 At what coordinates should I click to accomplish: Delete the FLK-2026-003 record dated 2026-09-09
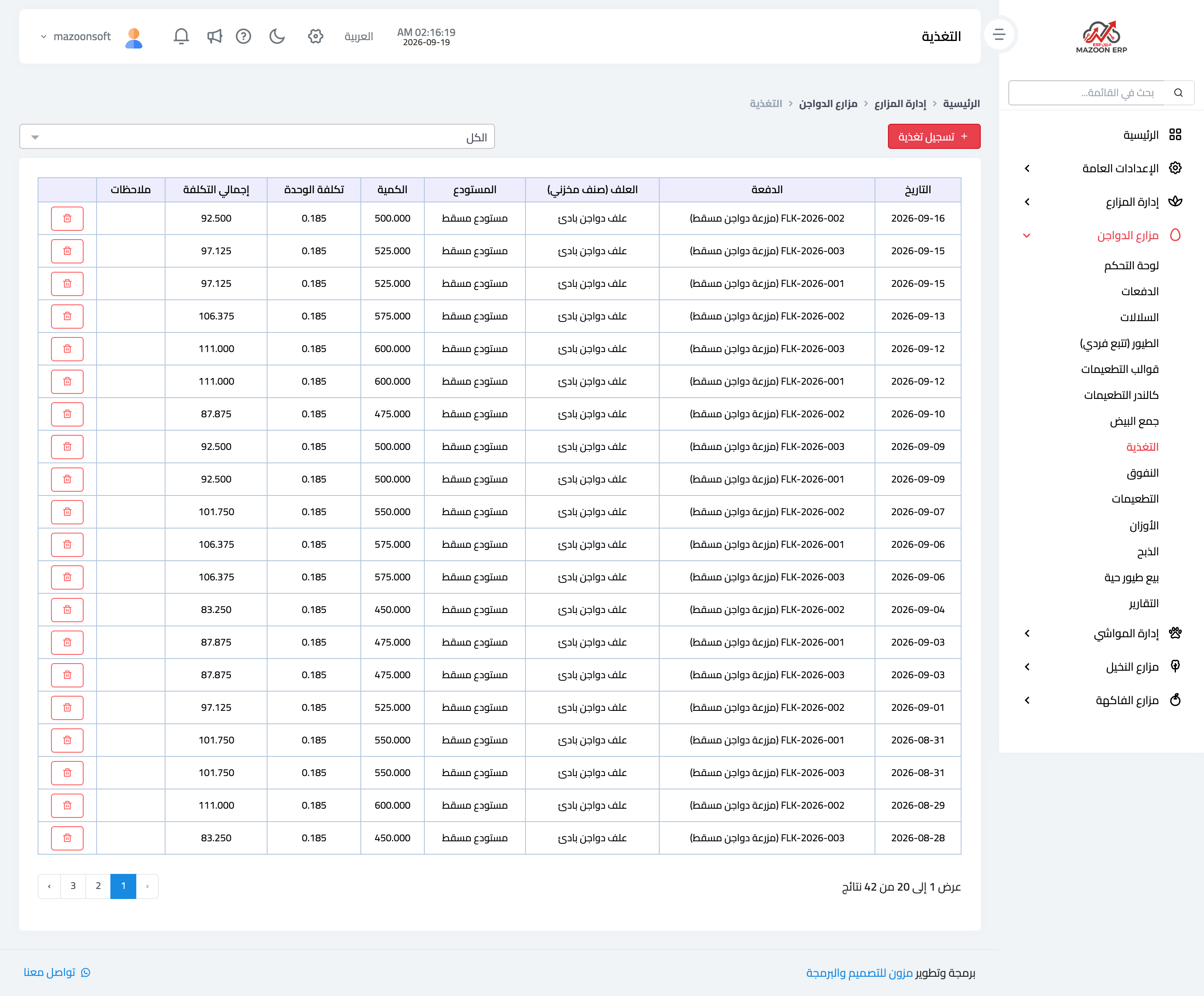coord(67,447)
